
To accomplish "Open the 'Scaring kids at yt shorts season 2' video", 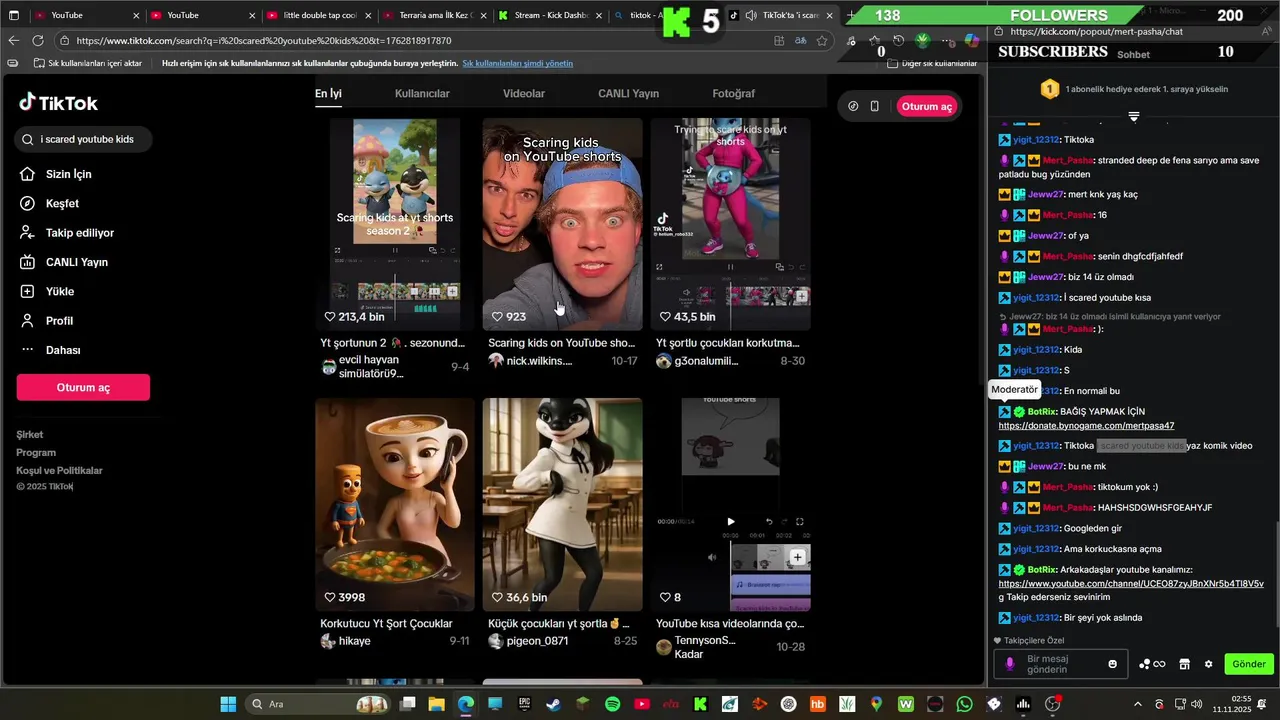I will (x=395, y=224).
